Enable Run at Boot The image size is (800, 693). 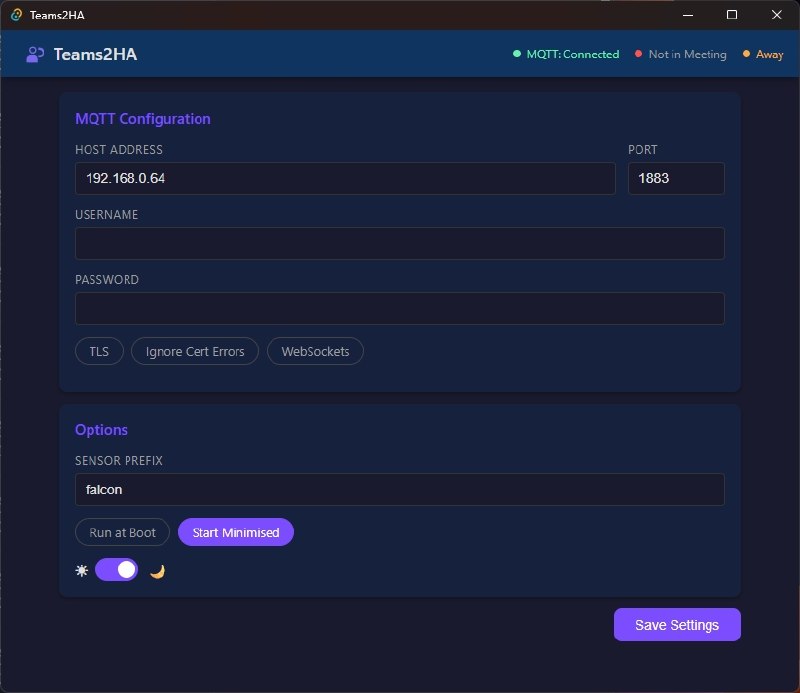coord(122,532)
